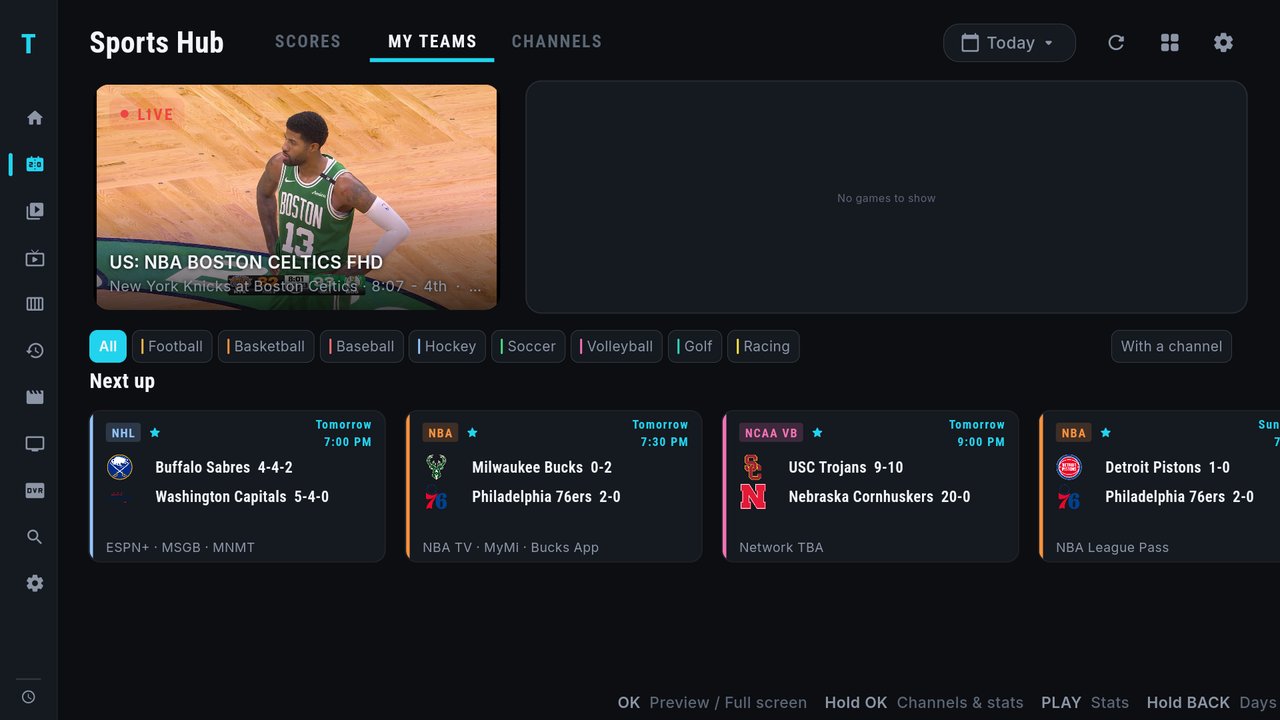Select the My Teams tab

432,42
